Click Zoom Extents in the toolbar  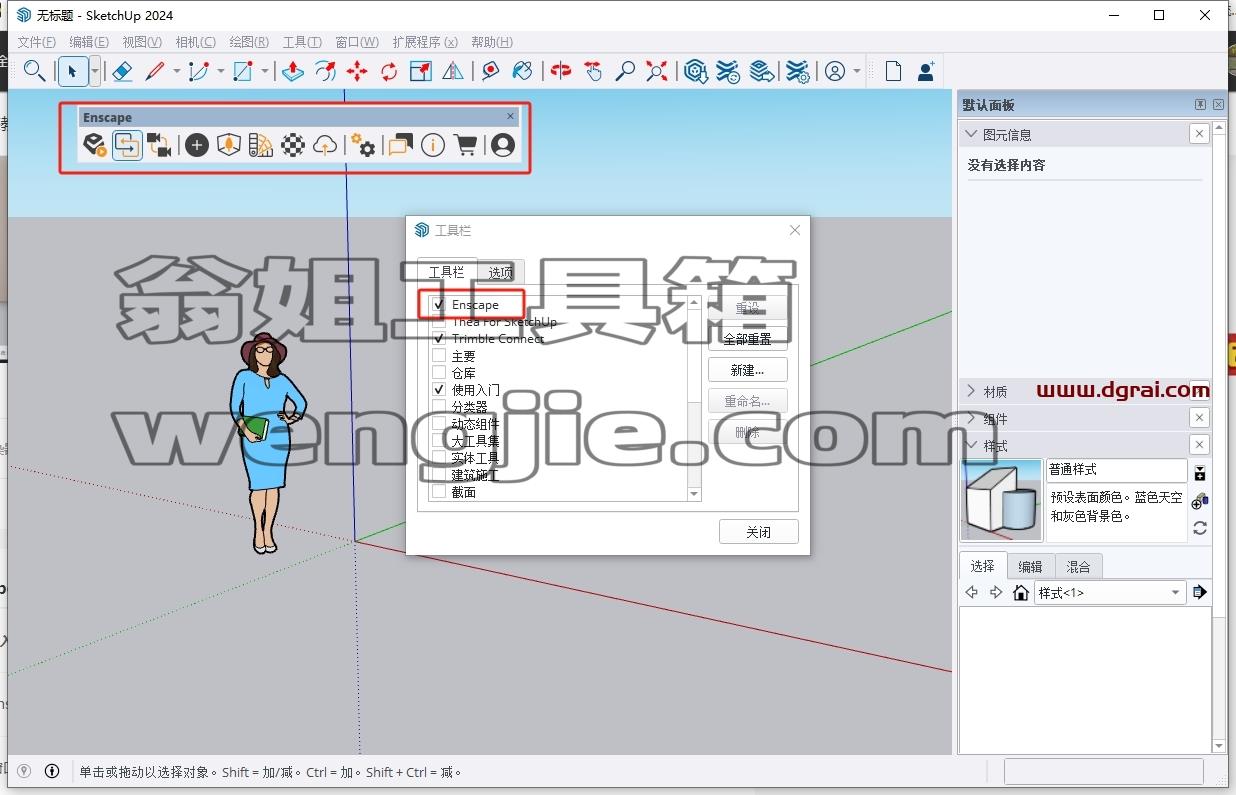point(657,71)
